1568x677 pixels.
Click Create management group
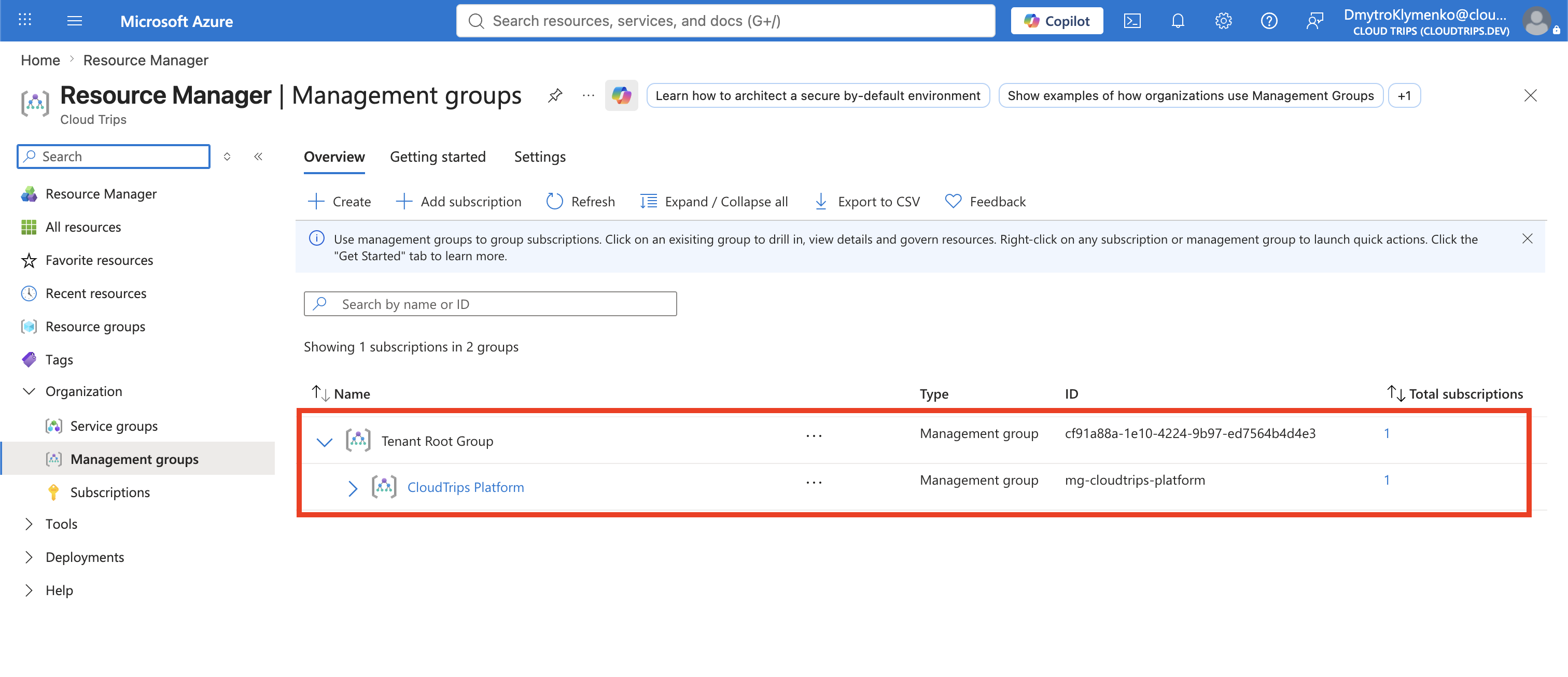(x=339, y=201)
